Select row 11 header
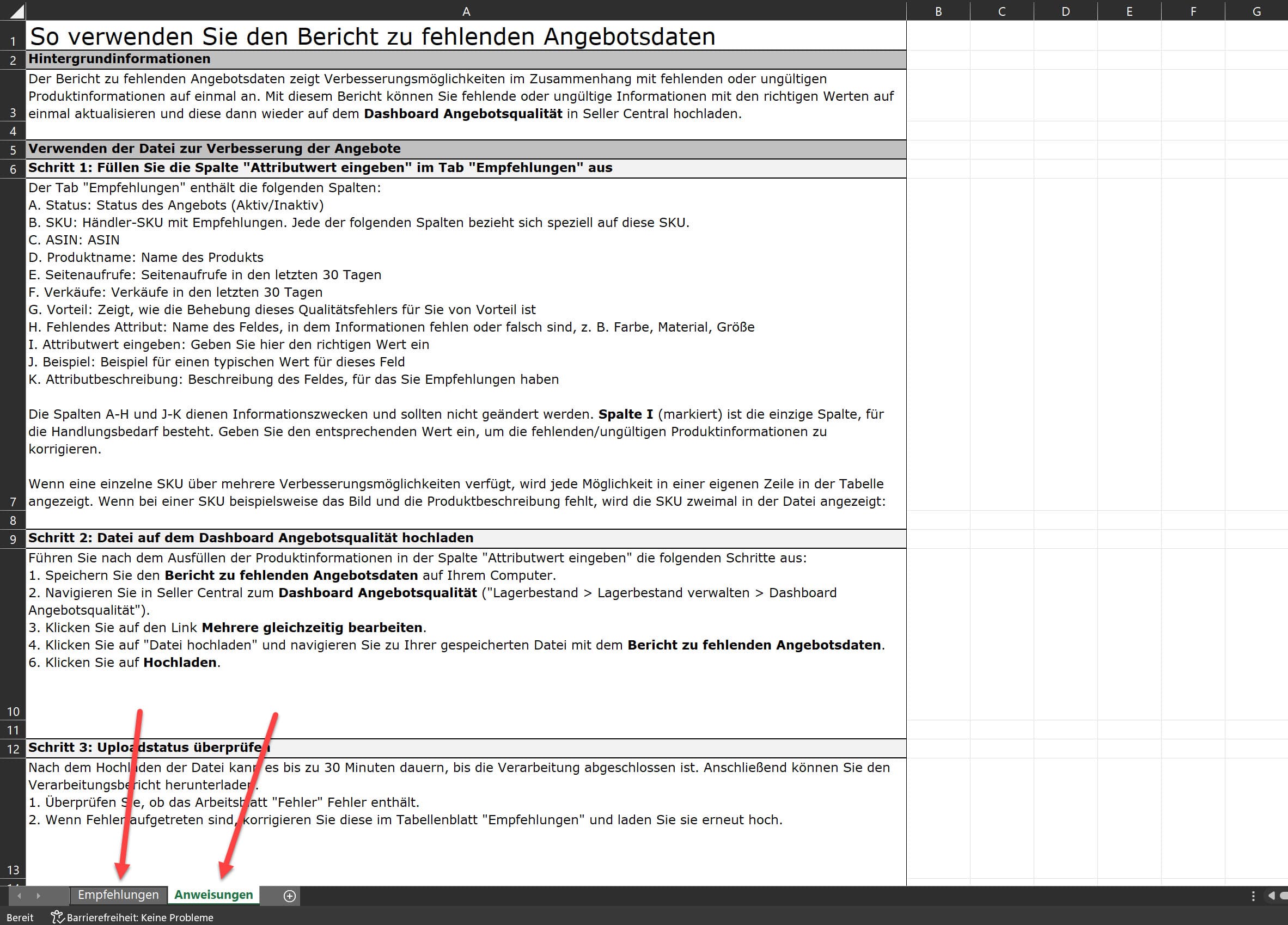 (13, 730)
